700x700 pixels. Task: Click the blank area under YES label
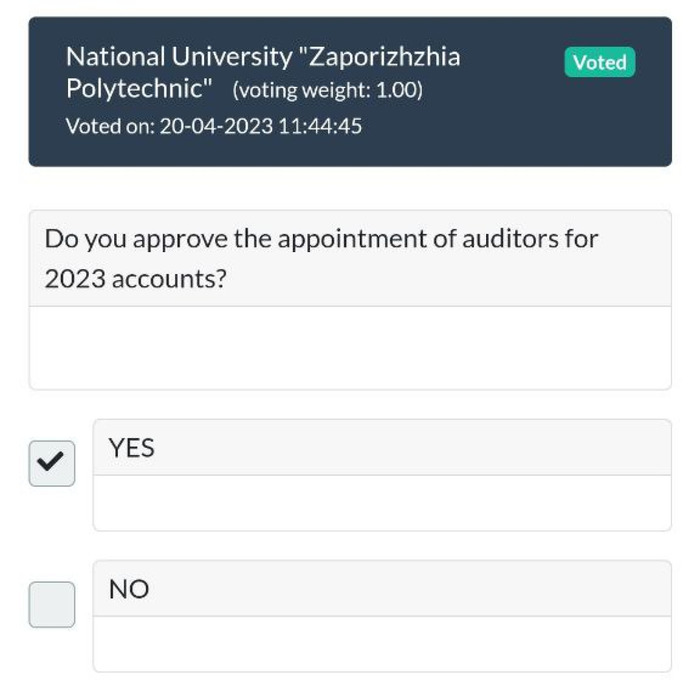click(381, 503)
